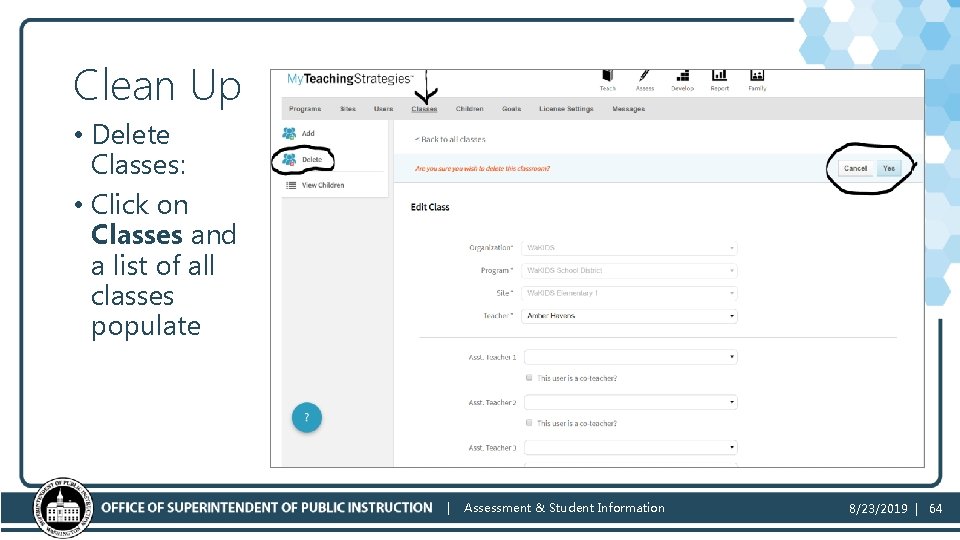
Task: Click the slide date 8/23/2019
Action: (x=878, y=508)
